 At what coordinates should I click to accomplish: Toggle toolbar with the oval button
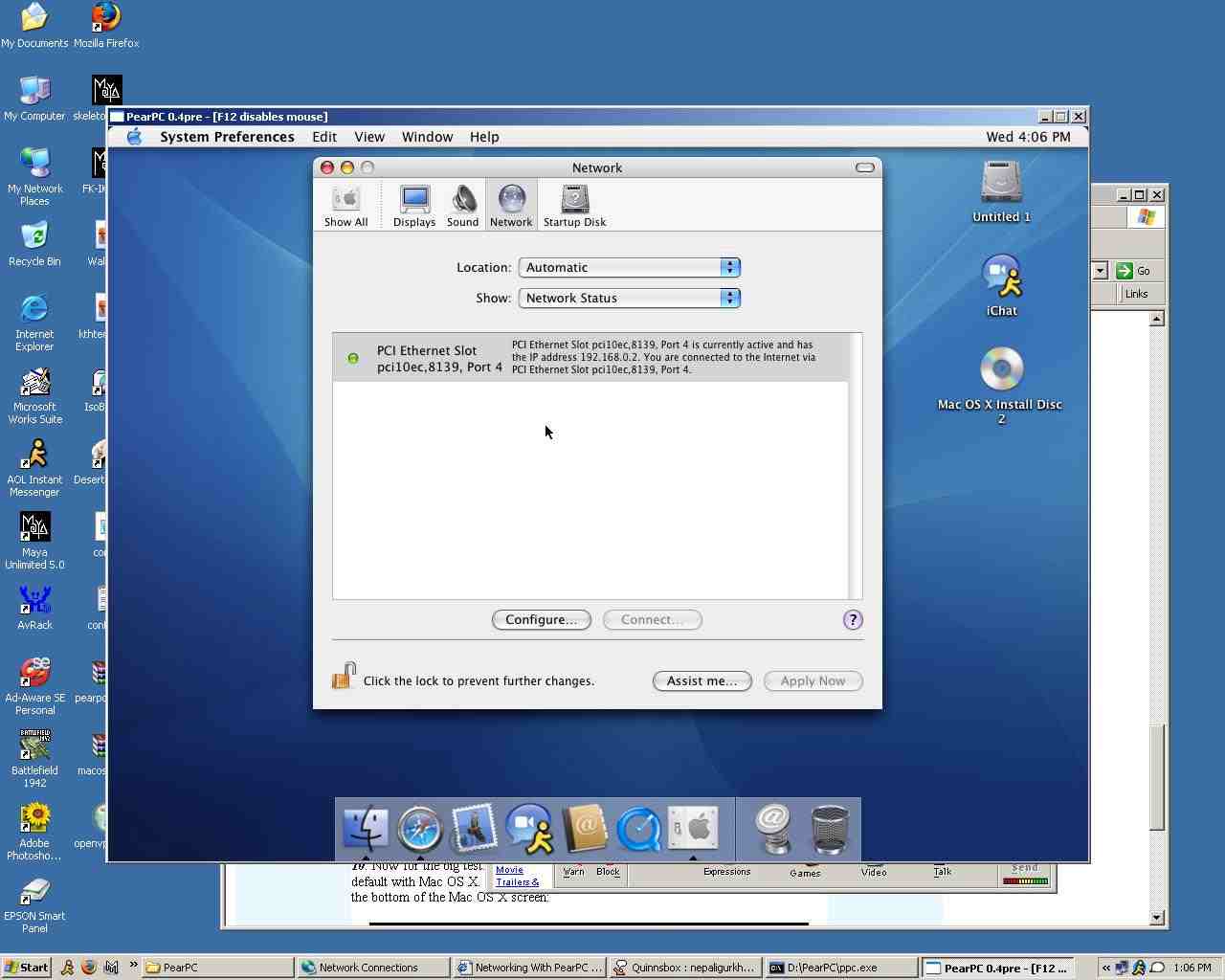tap(864, 167)
